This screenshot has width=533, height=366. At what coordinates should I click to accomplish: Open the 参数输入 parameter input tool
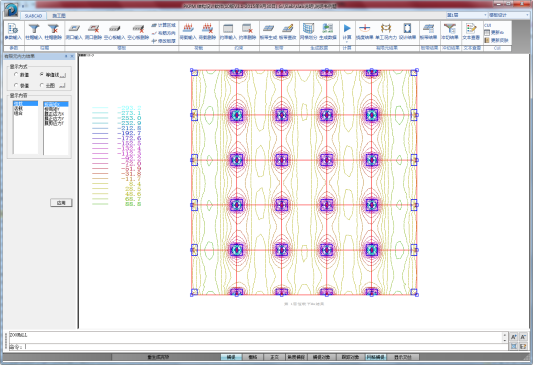pos(13,32)
